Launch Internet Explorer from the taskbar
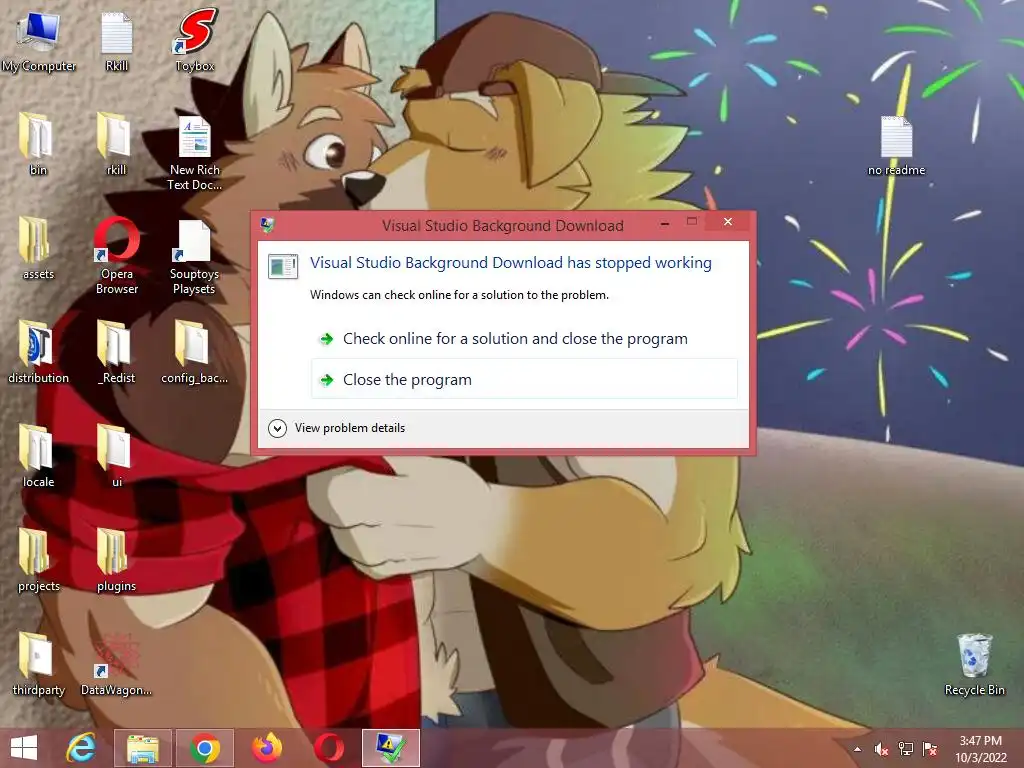The width and height of the screenshot is (1024, 768). pos(81,748)
